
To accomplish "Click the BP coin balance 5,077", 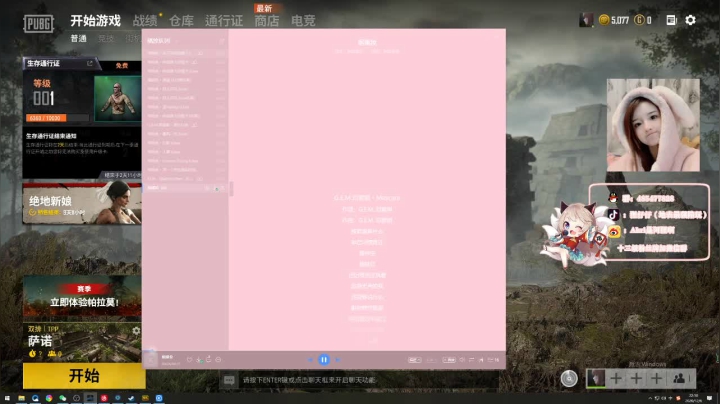I will point(614,20).
